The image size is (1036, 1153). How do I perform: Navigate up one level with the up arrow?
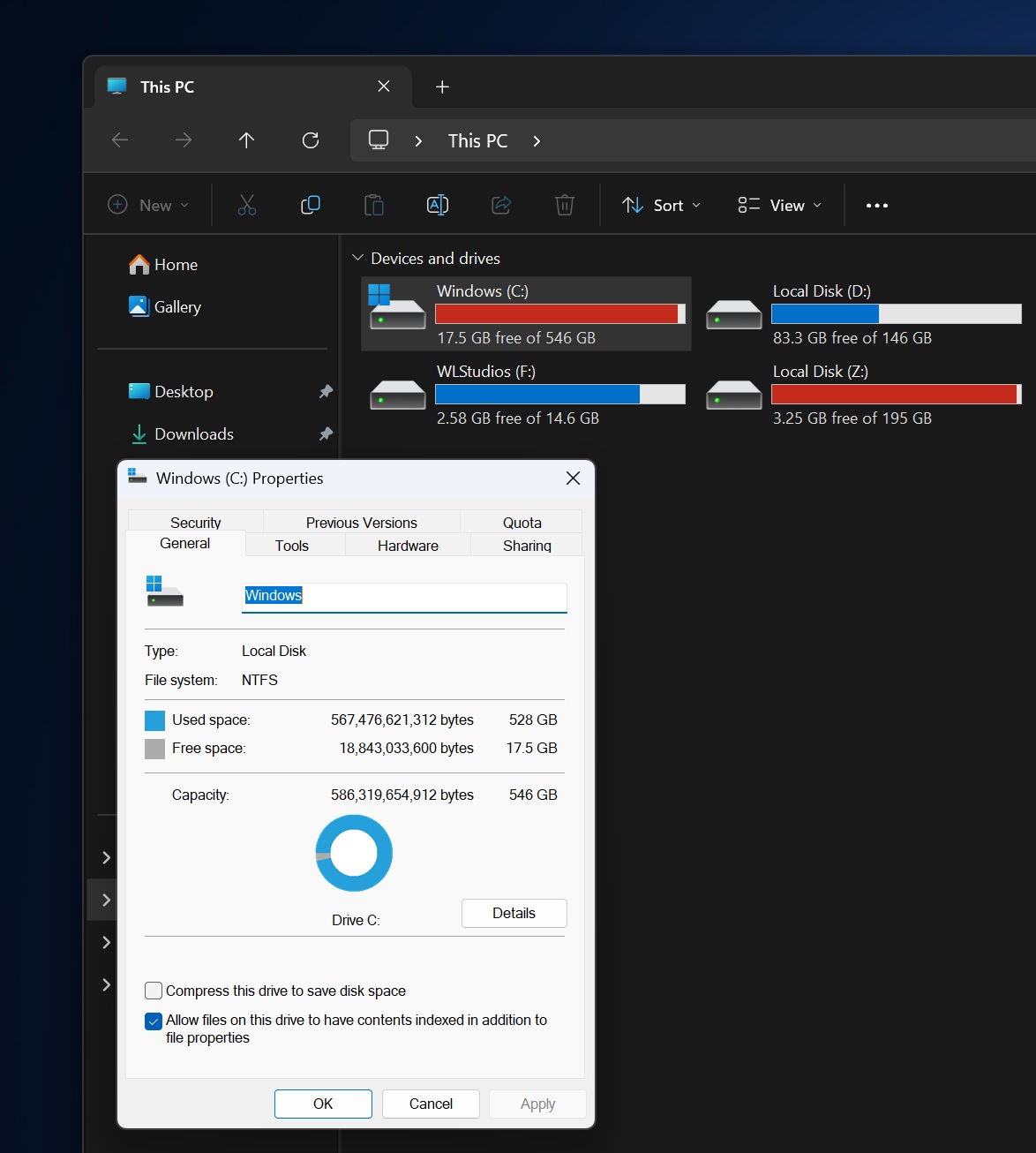click(x=247, y=140)
